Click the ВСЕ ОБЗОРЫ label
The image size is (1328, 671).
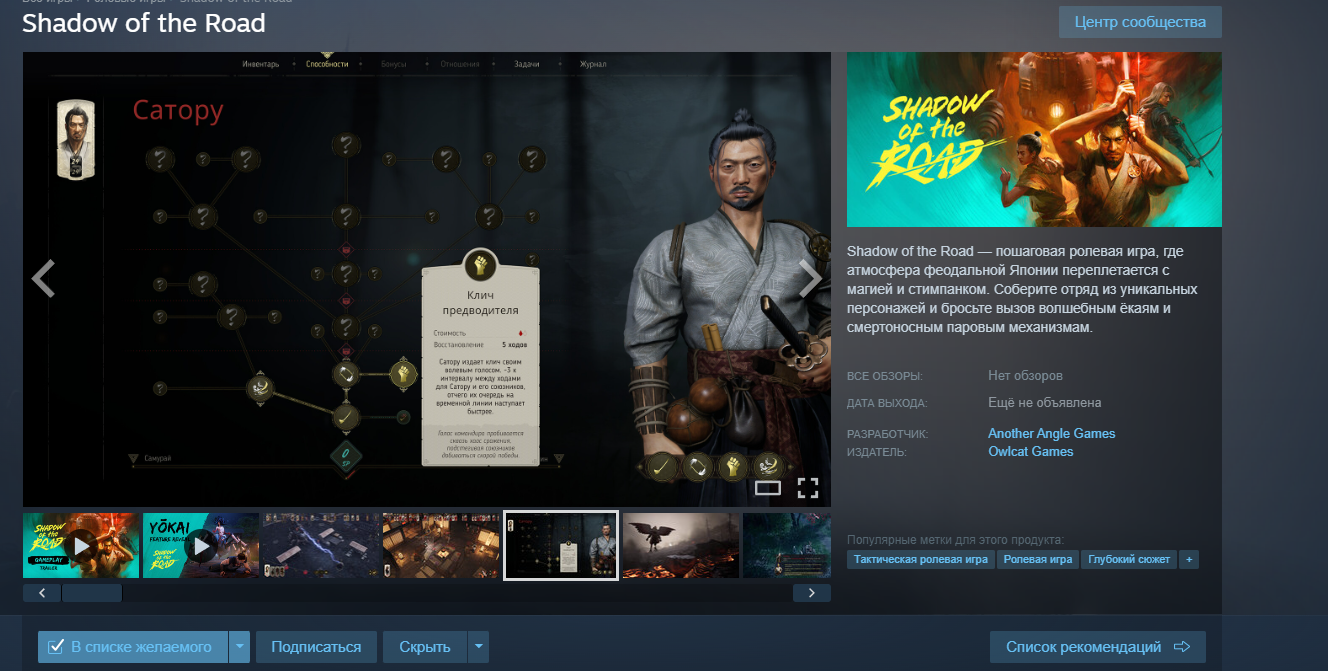(885, 377)
